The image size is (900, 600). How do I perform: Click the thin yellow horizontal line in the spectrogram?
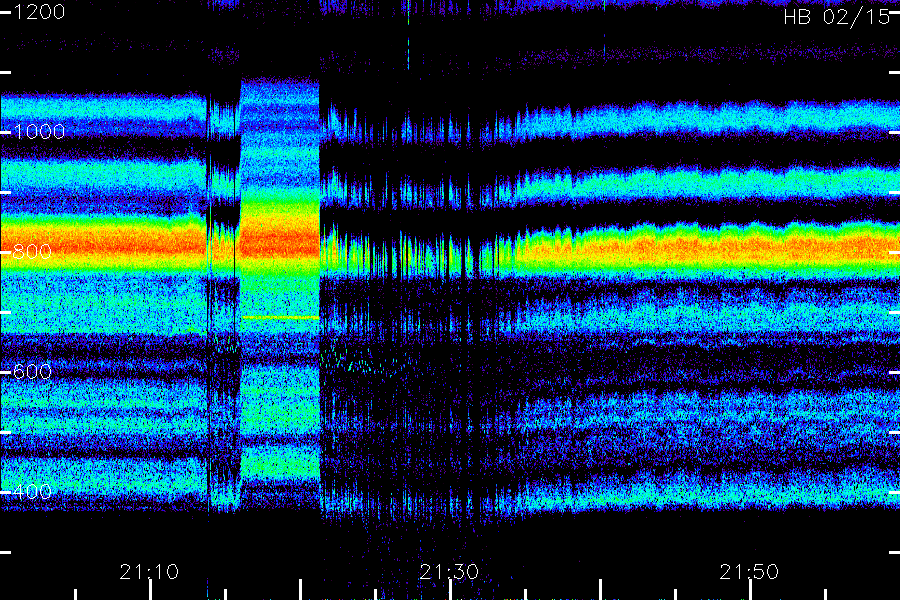(x=281, y=317)
